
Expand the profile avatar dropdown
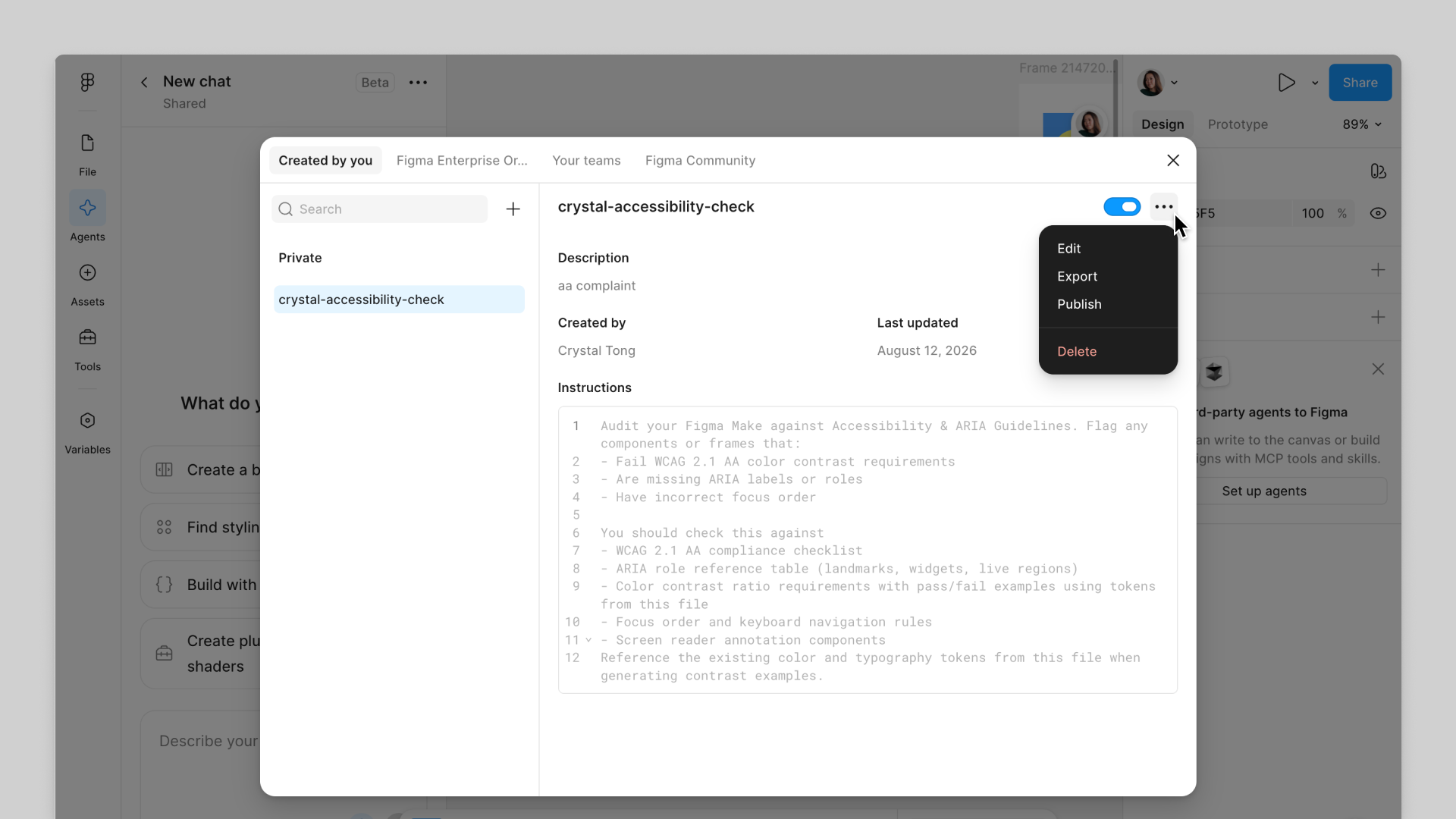[x=1174, y=83]
